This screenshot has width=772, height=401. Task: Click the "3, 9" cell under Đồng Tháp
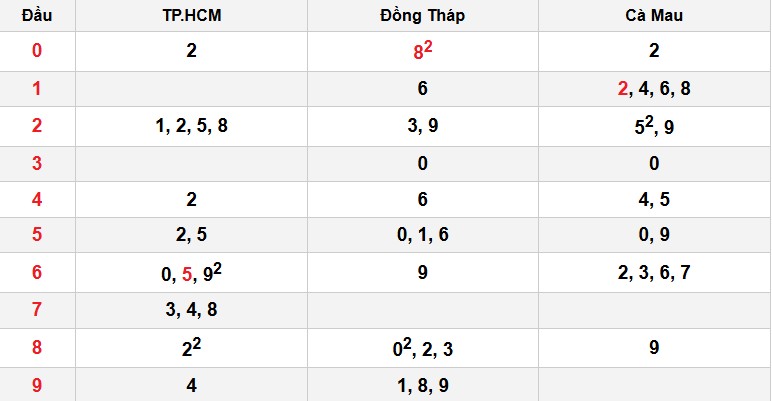[x=422, y=126]
